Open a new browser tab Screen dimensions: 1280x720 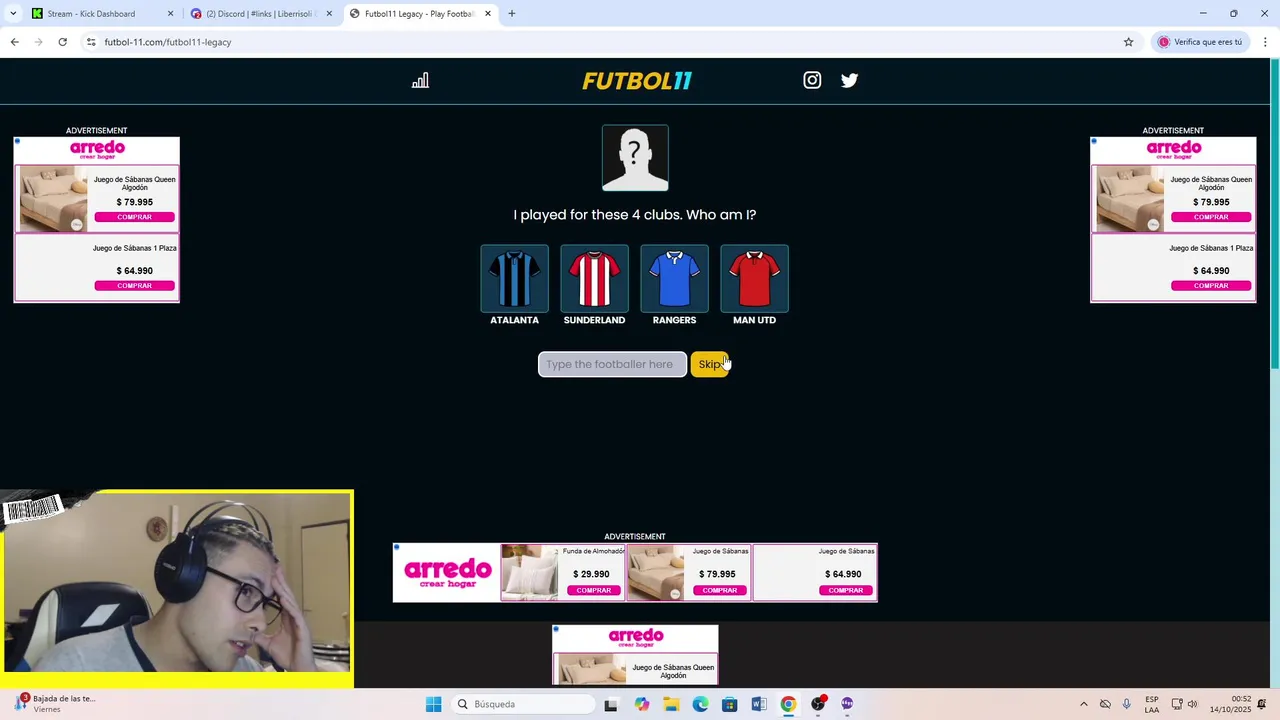512,14
